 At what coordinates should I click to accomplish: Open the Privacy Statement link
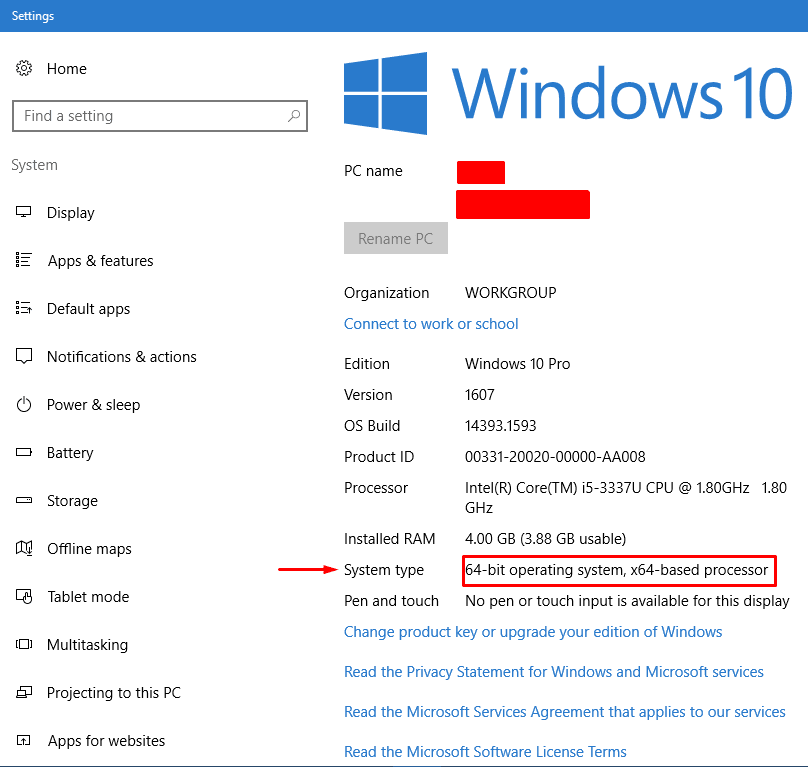(x=553, y=672)
